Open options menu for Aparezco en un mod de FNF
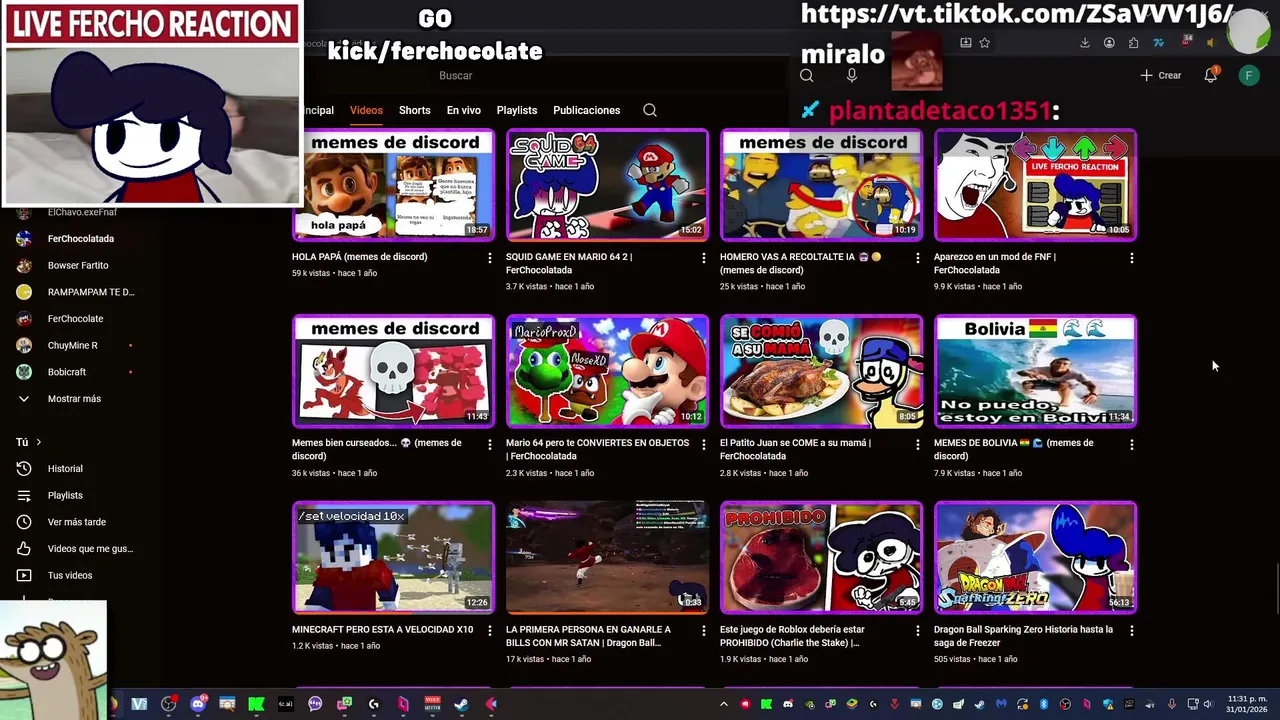This screenshot has height=720, width=1280. click(x=1131, y=258)
